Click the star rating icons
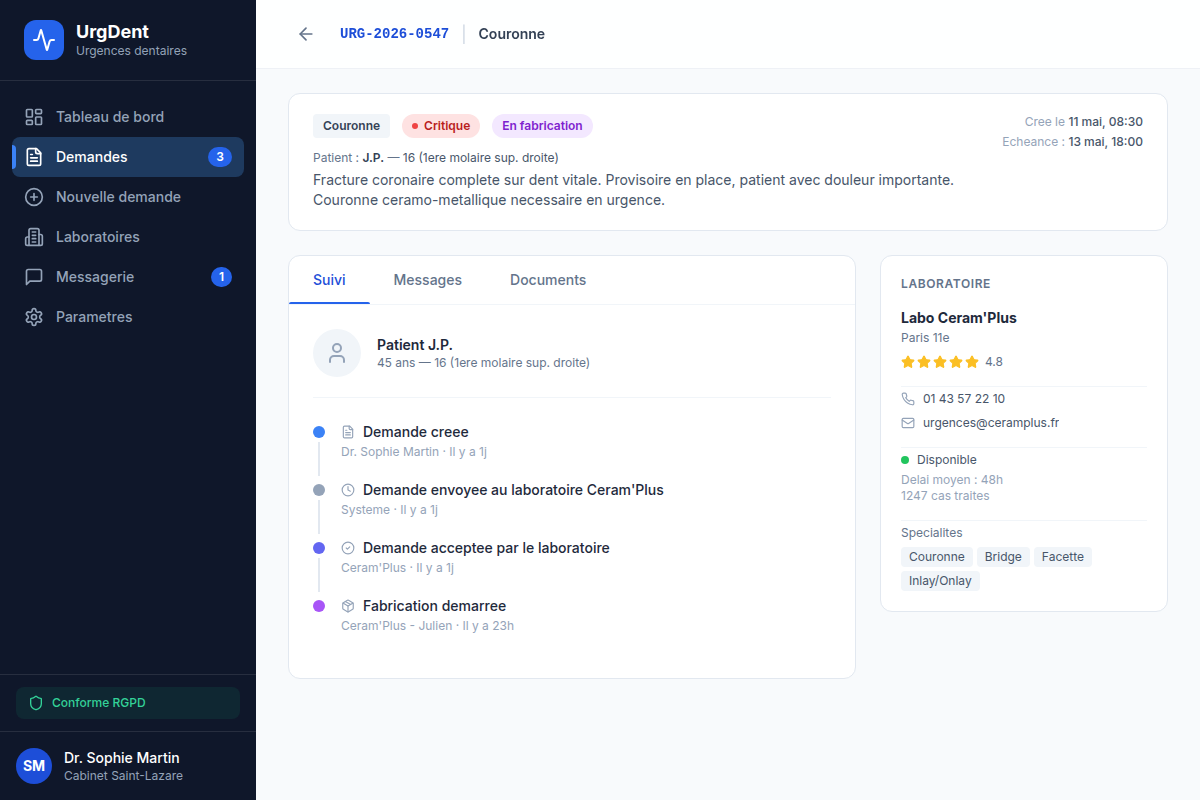Image resolution: width=1200 pixels, height=800 pixels. 940,362
